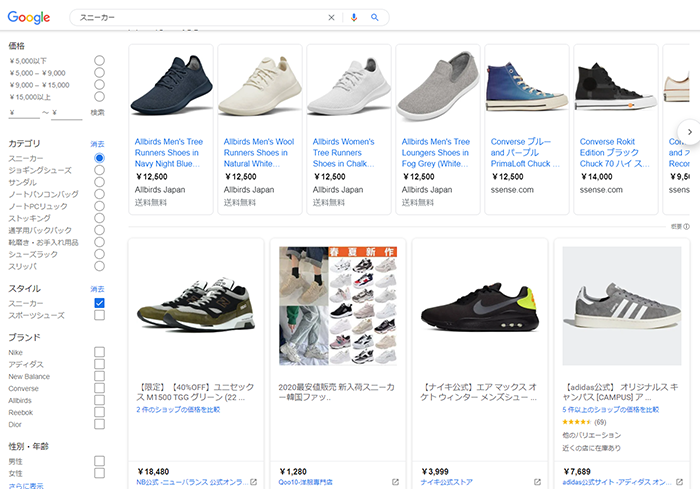Clear the カテゴリ filter with 消去
Viewport: 700px width, 496px height.
click(97, 144)
